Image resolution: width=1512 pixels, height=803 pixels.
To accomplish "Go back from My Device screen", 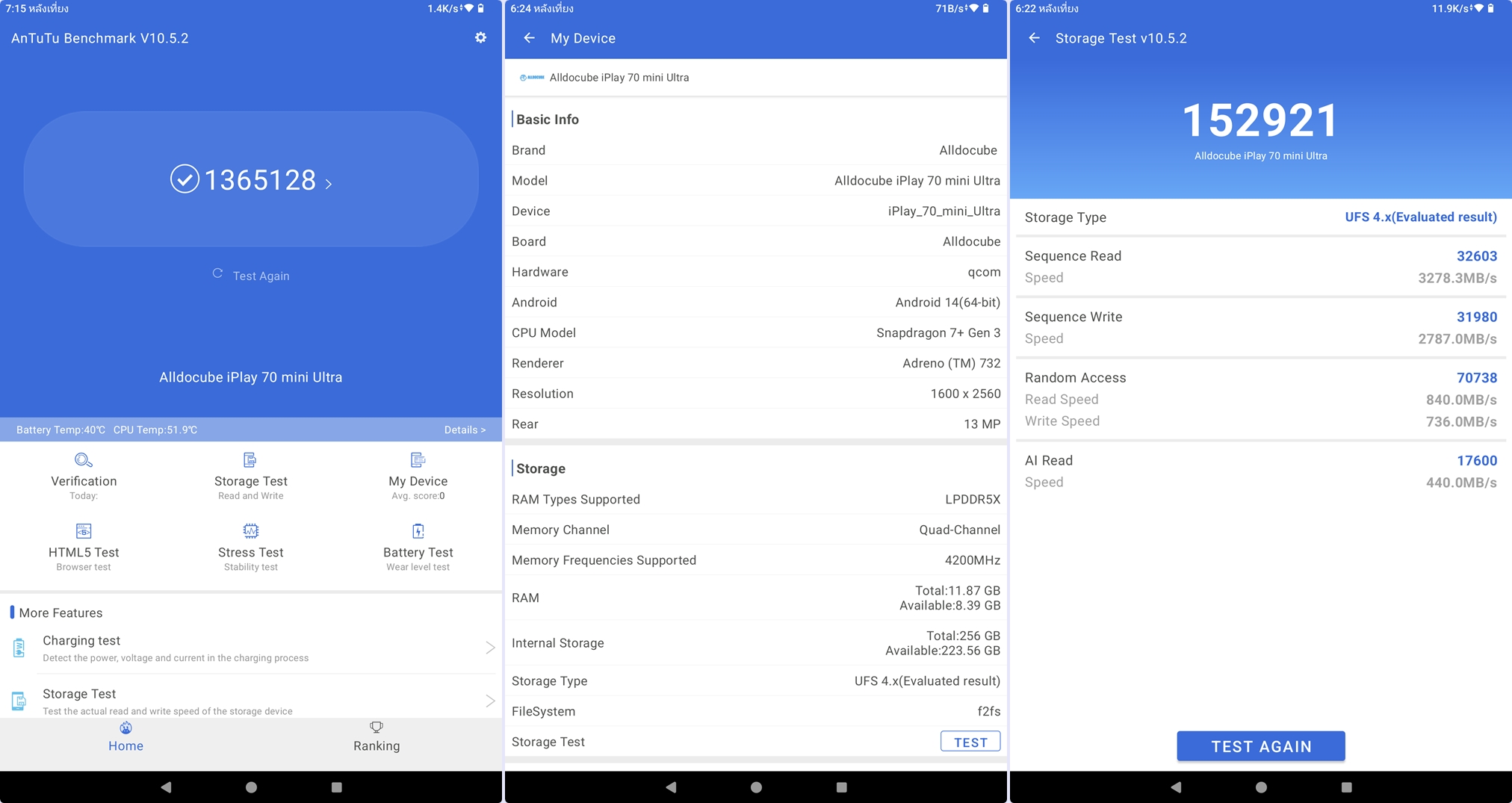I will coord(529,37).
